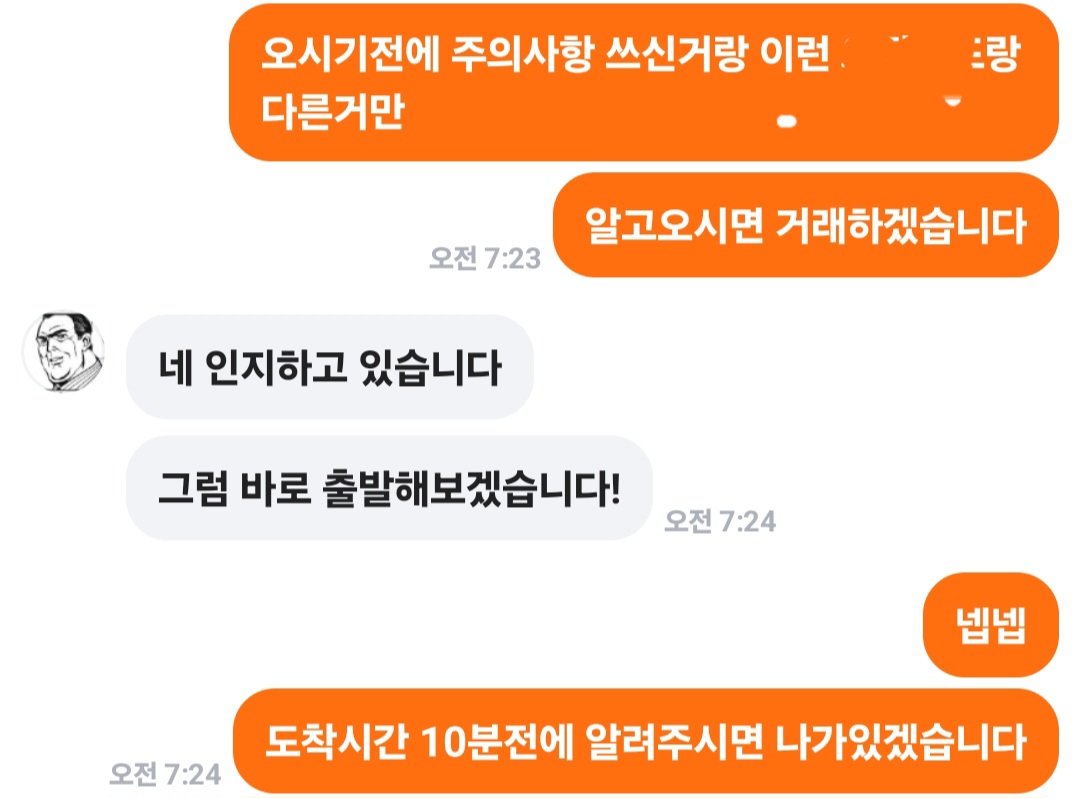This screenshot has width=1080, height=798.
Task: Open the sender's cartoon face profile avatar
Action: [x=64, y=352]
